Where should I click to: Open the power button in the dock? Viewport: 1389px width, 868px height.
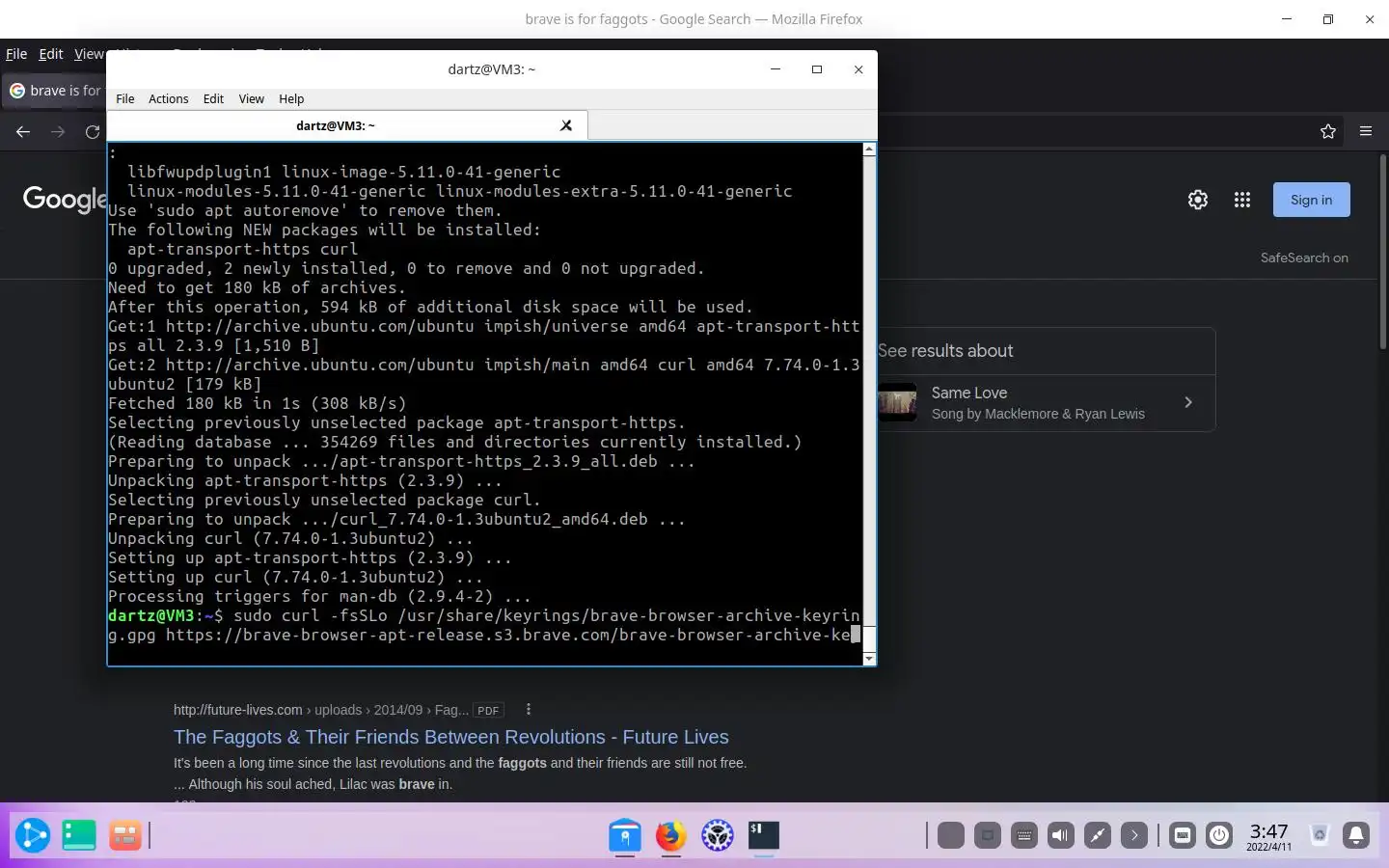click(x=1219, y=835)
